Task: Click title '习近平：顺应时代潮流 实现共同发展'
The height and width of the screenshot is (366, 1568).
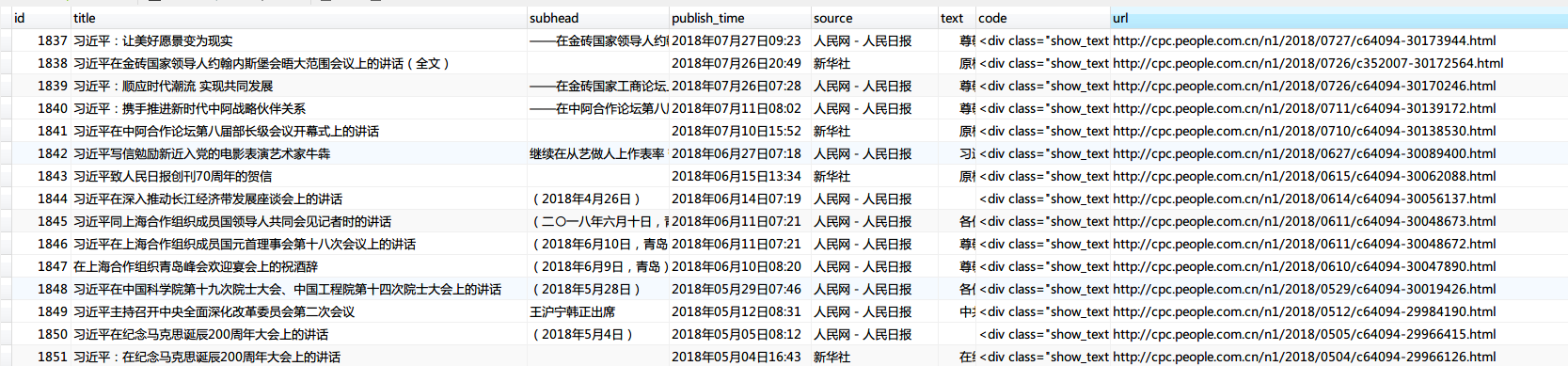Action: coord(173,86)
